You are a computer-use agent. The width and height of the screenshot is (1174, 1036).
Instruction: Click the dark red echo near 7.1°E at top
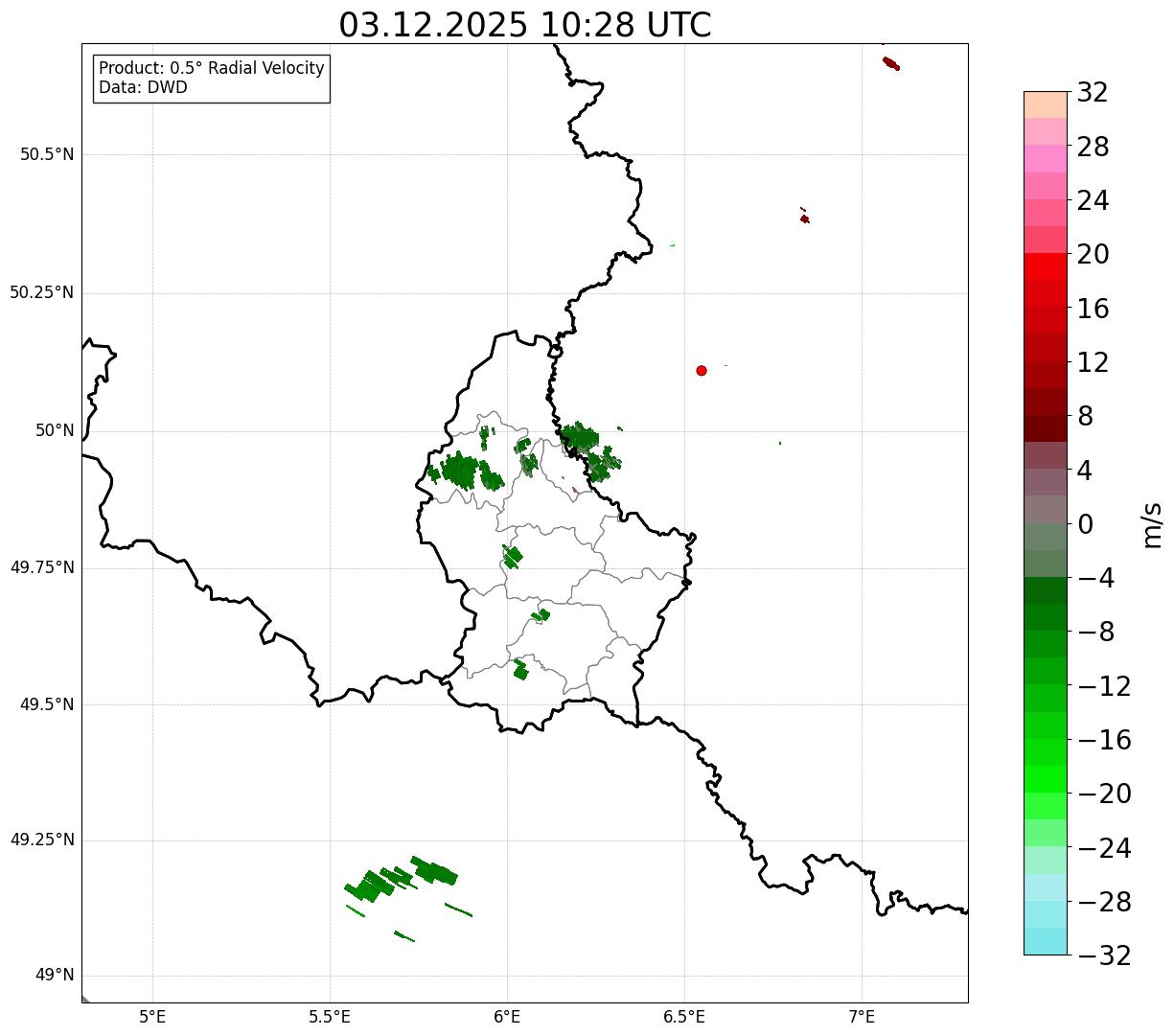click(891, 63)
